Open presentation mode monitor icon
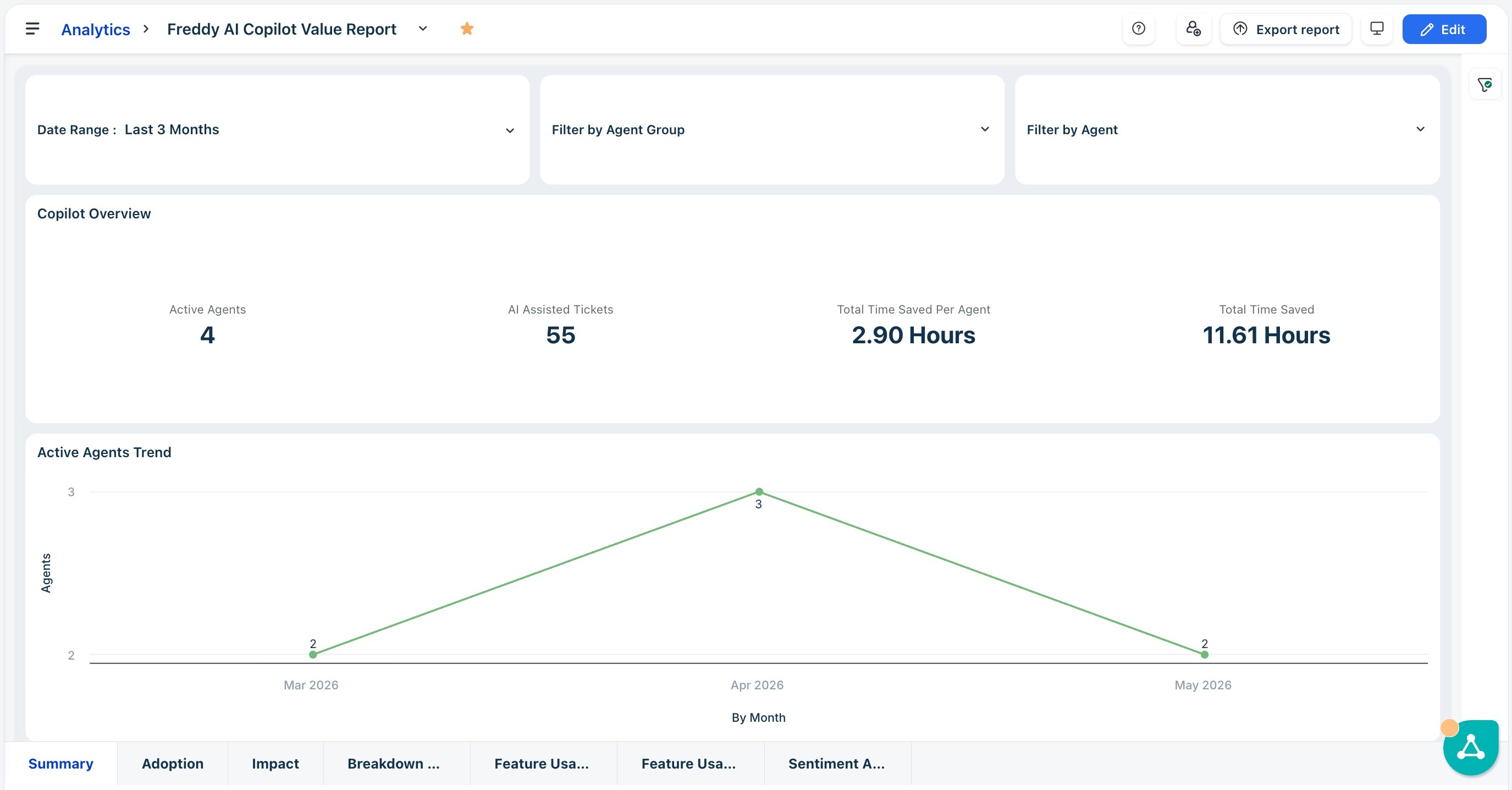Screen dimensions: 1512x790 (x=1376, y=29)
